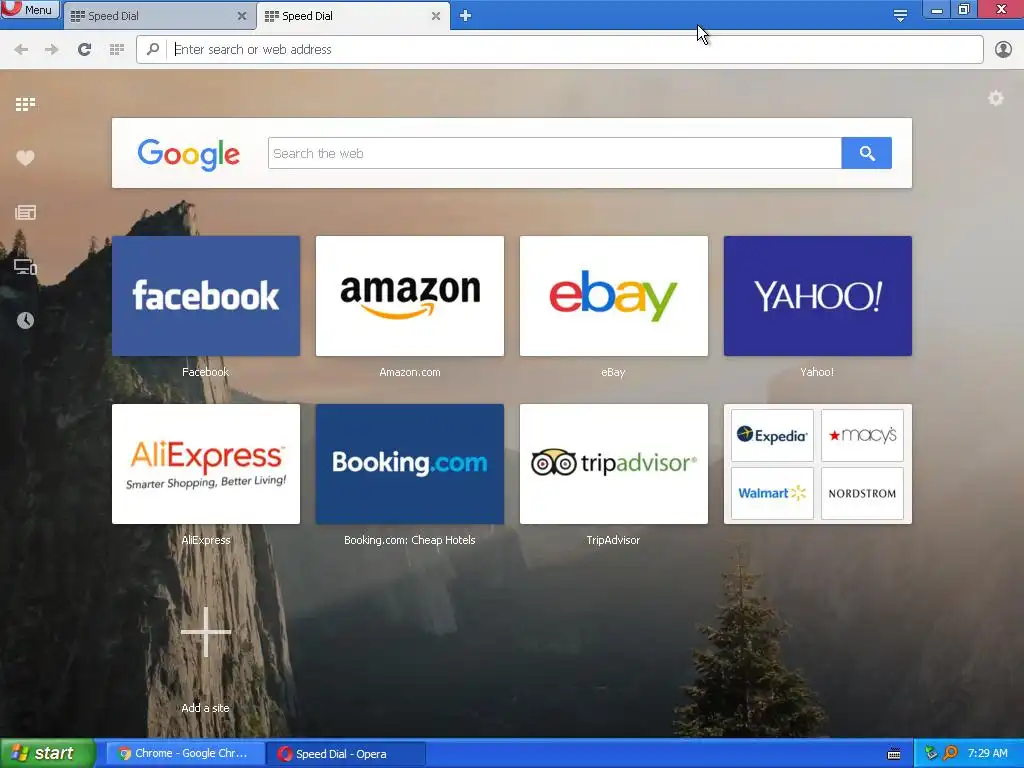Click the AliExpress label text
1024x768 pixels.
[206, 540]
